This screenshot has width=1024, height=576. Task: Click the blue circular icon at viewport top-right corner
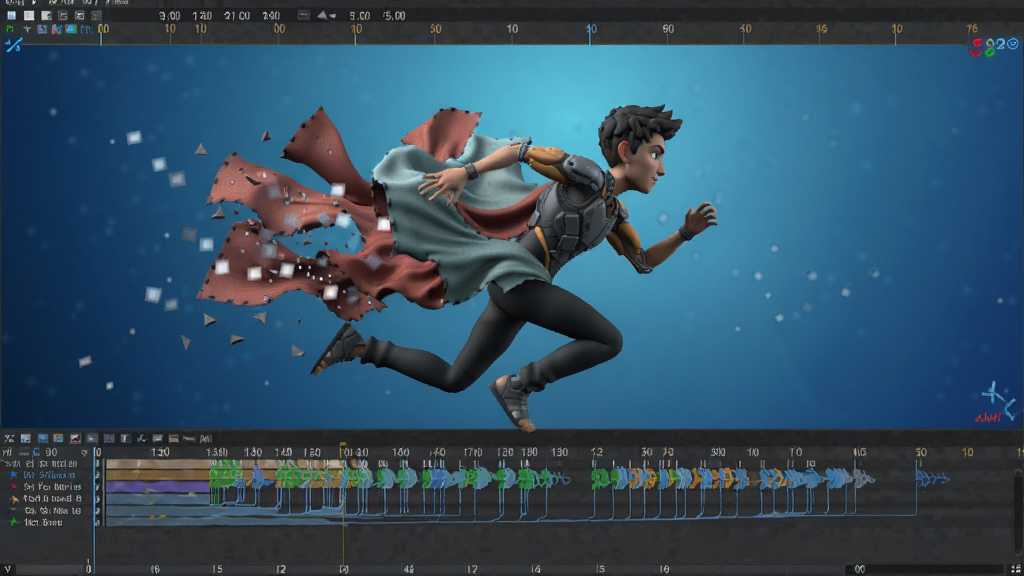(x=1013, y=44)
